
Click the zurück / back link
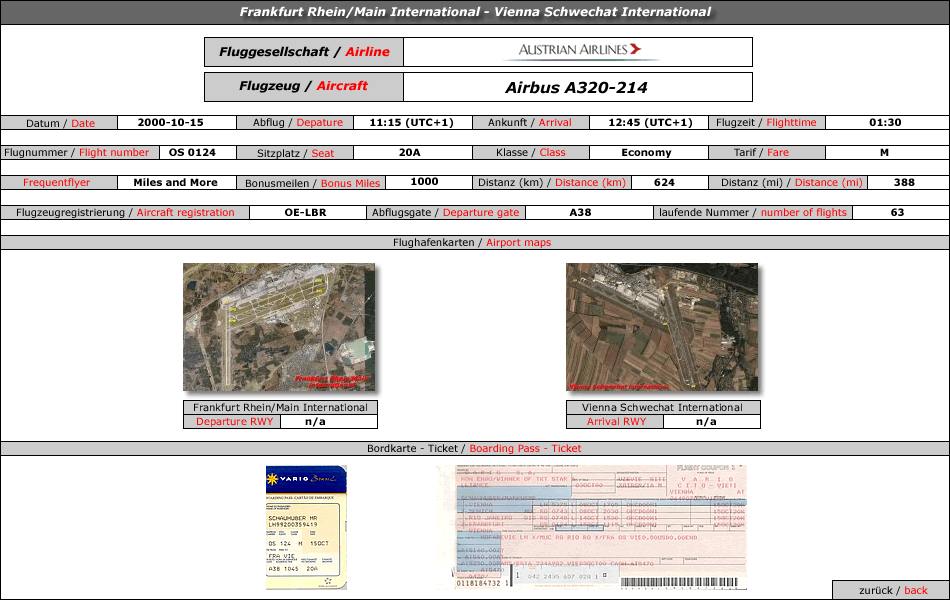tap(892, 590)
